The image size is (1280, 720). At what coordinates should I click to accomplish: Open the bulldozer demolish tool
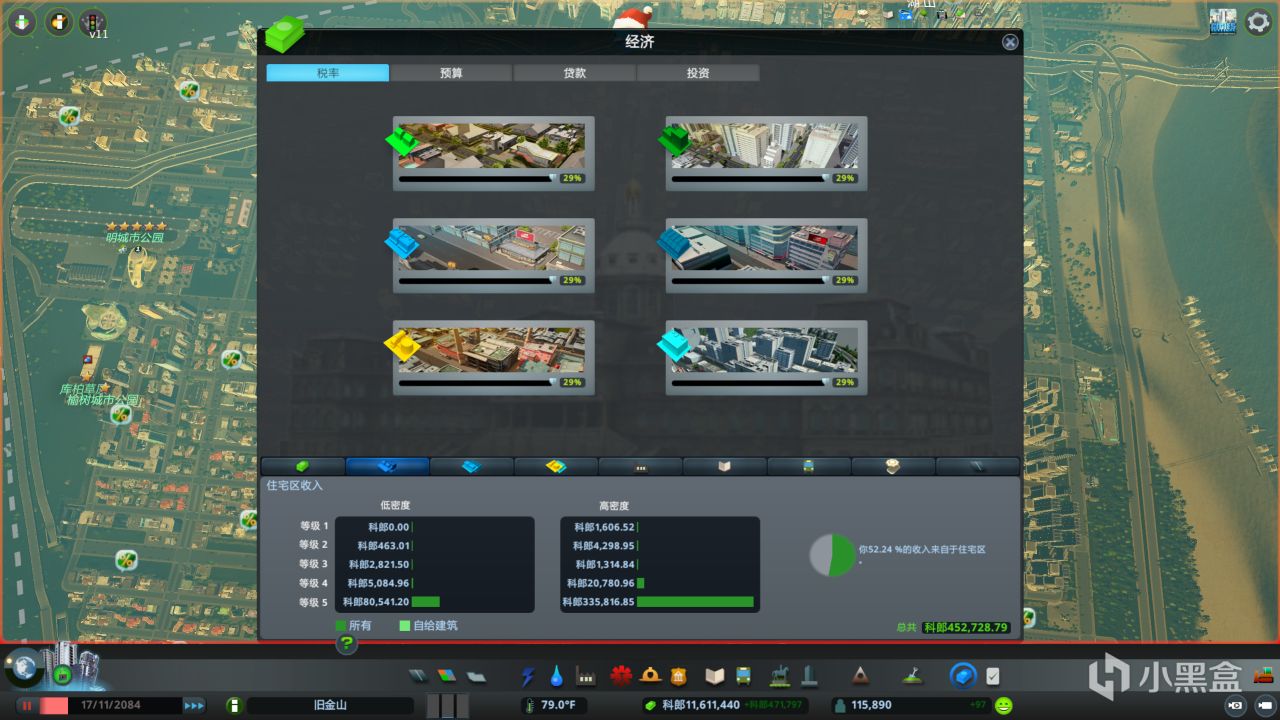tap(1262, 677)
